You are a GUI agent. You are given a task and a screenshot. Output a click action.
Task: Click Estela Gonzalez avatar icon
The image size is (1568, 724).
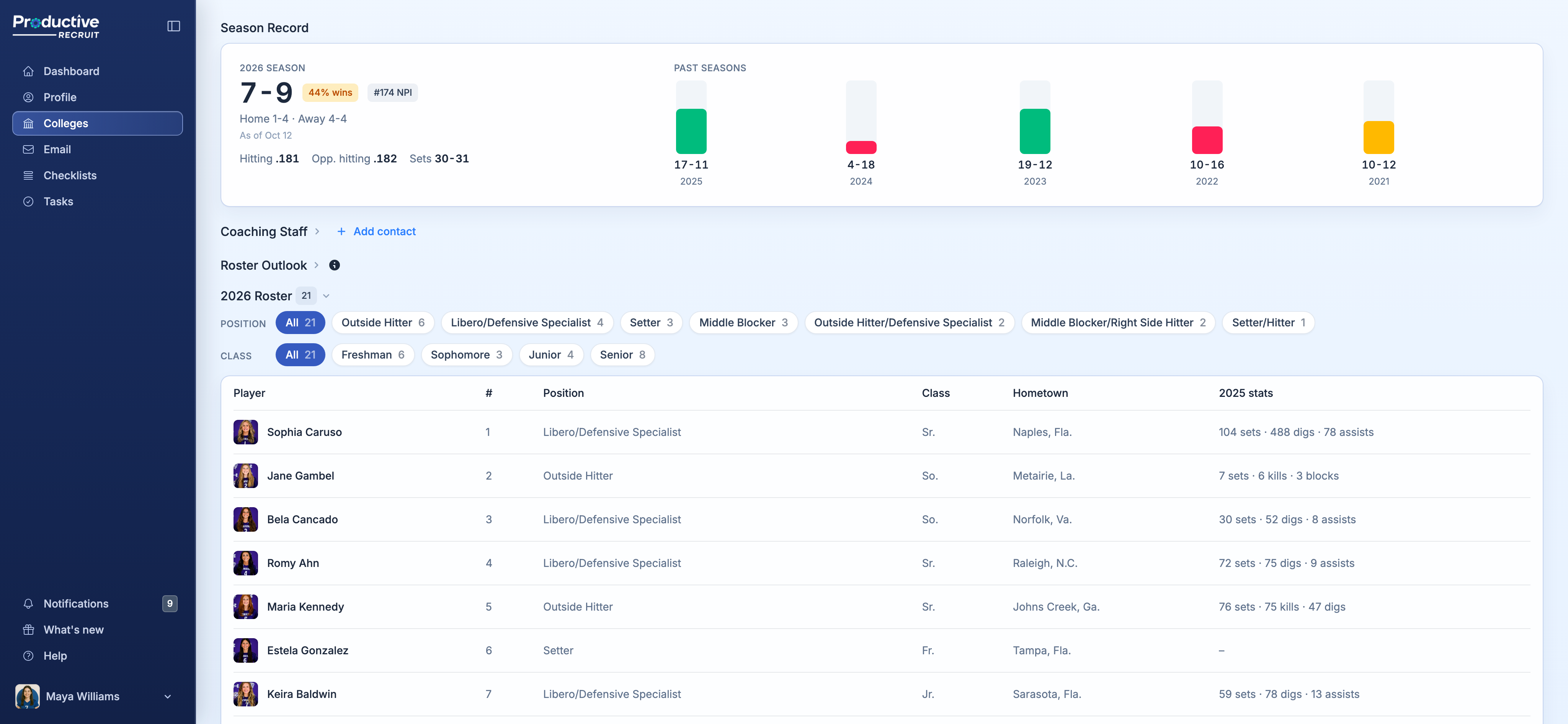click(x=245, y=651)
